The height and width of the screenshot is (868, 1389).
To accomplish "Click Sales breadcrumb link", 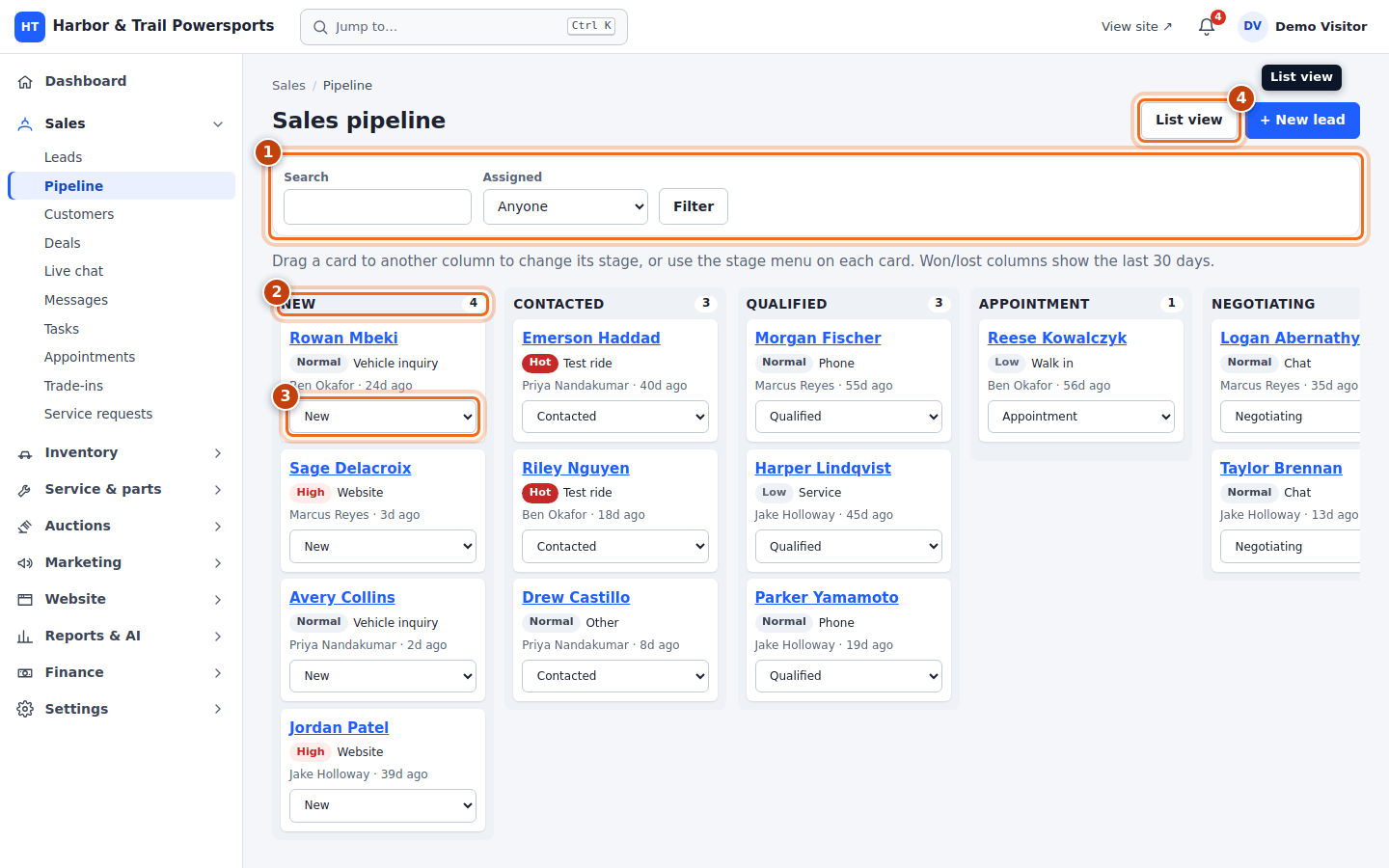I will tap(288, 85).
